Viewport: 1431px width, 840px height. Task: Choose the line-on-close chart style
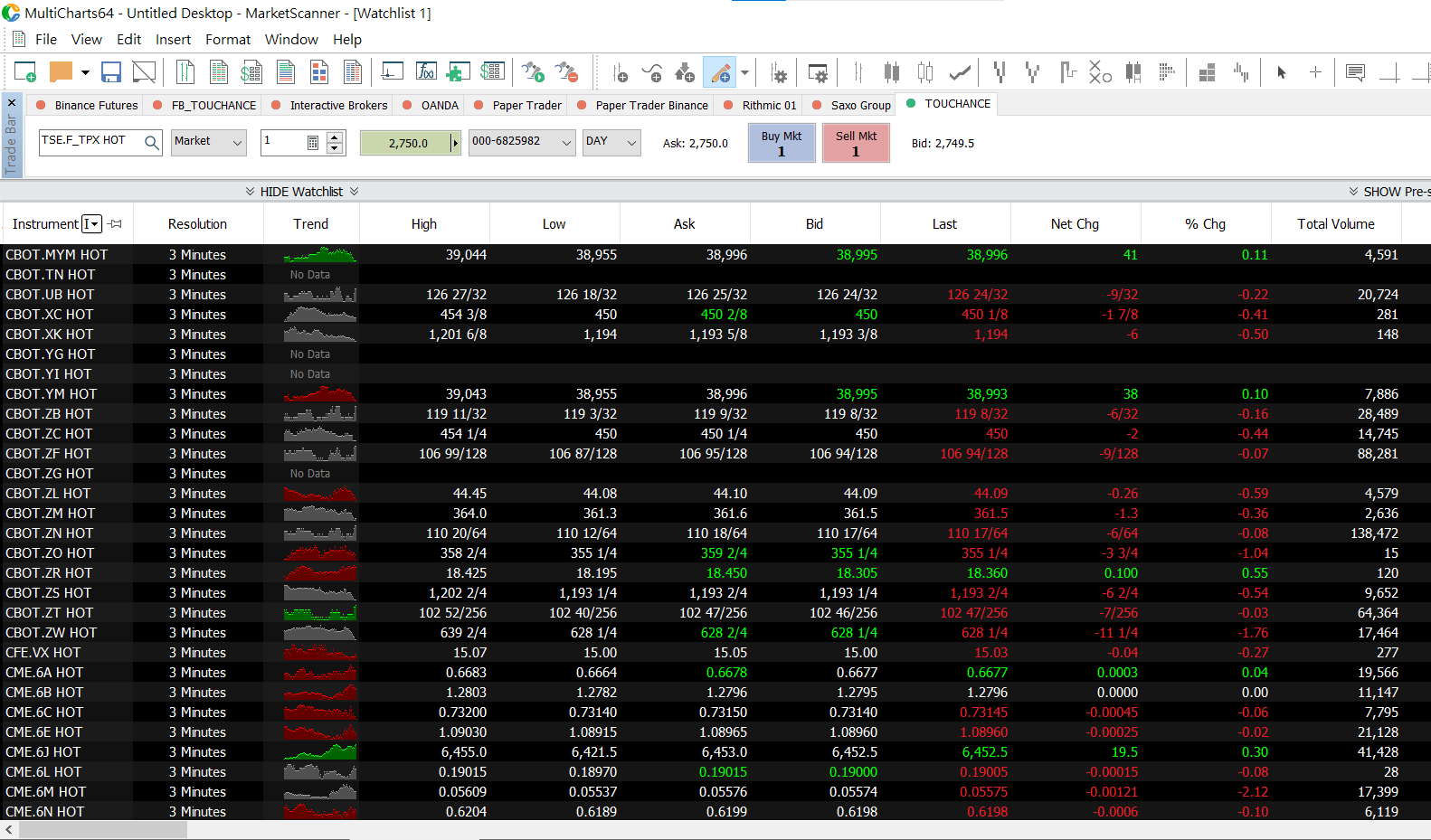960,72
